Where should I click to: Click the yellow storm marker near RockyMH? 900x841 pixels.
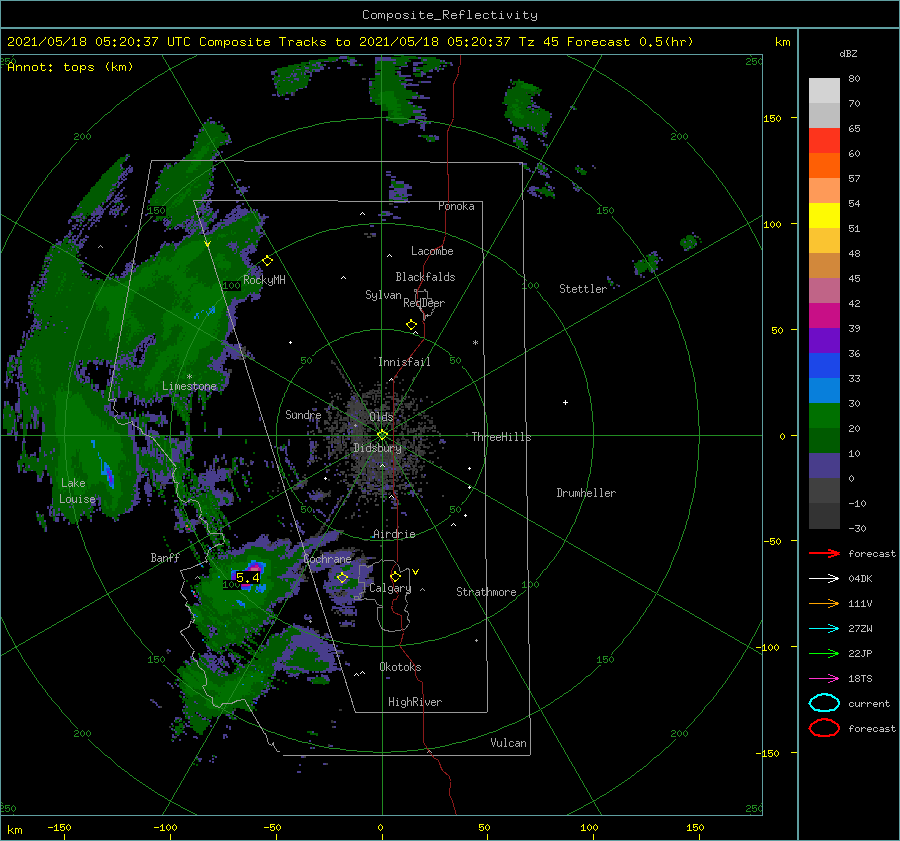click(267, 261)
